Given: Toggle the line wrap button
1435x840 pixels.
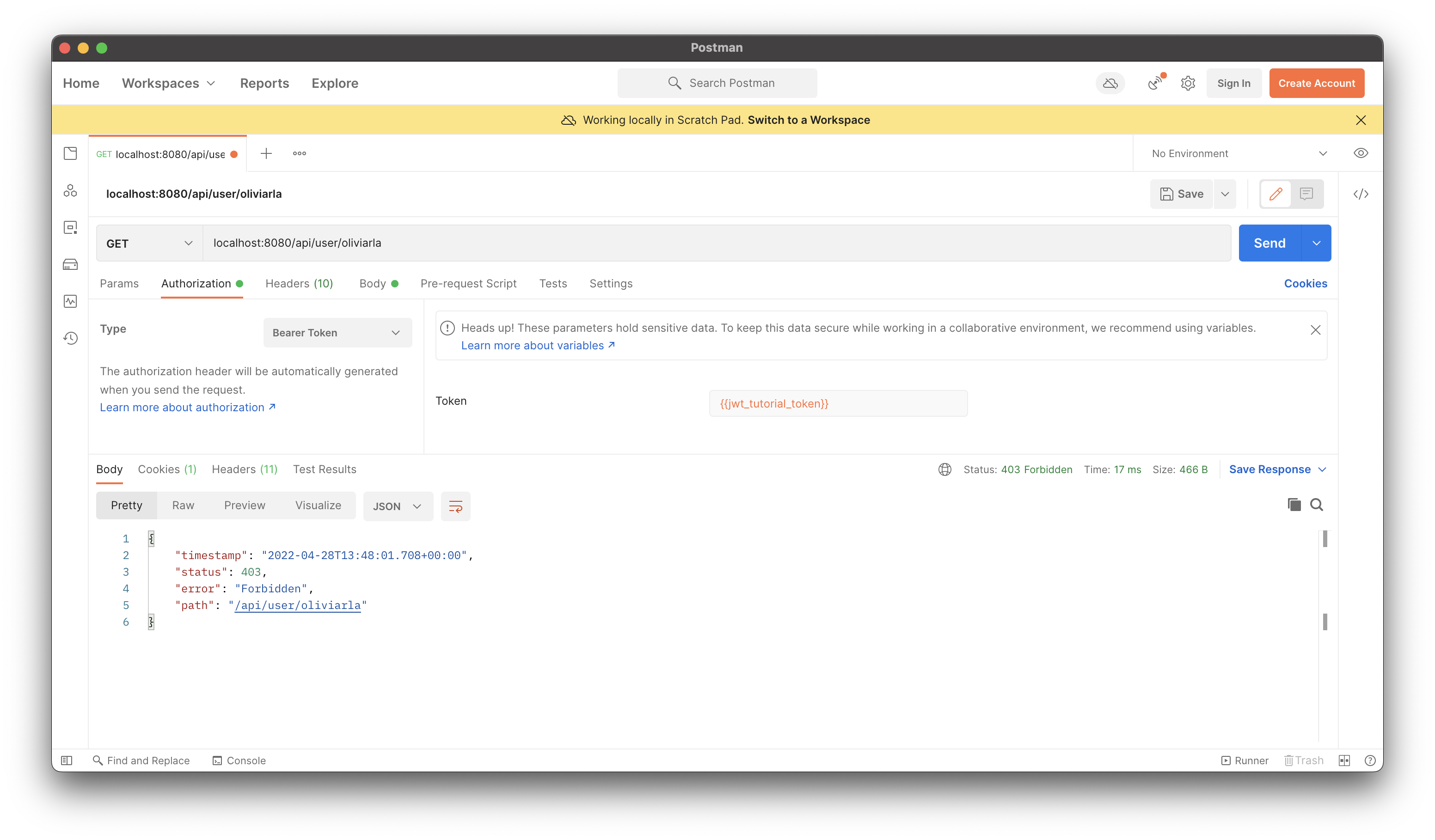Looking at the screenshot, I should [455, 506].
